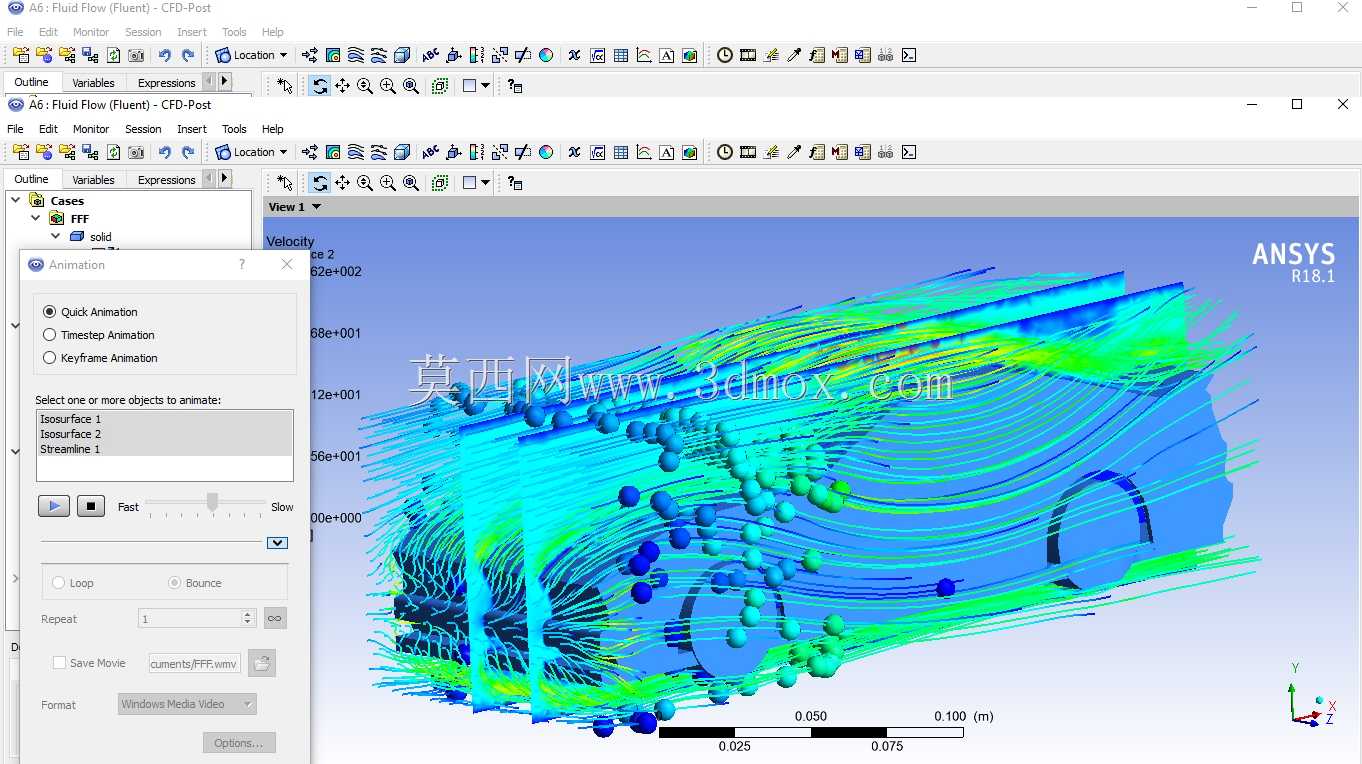
Task: Toggle the animation options expander arrow button
Action: (x=278, y=543)
